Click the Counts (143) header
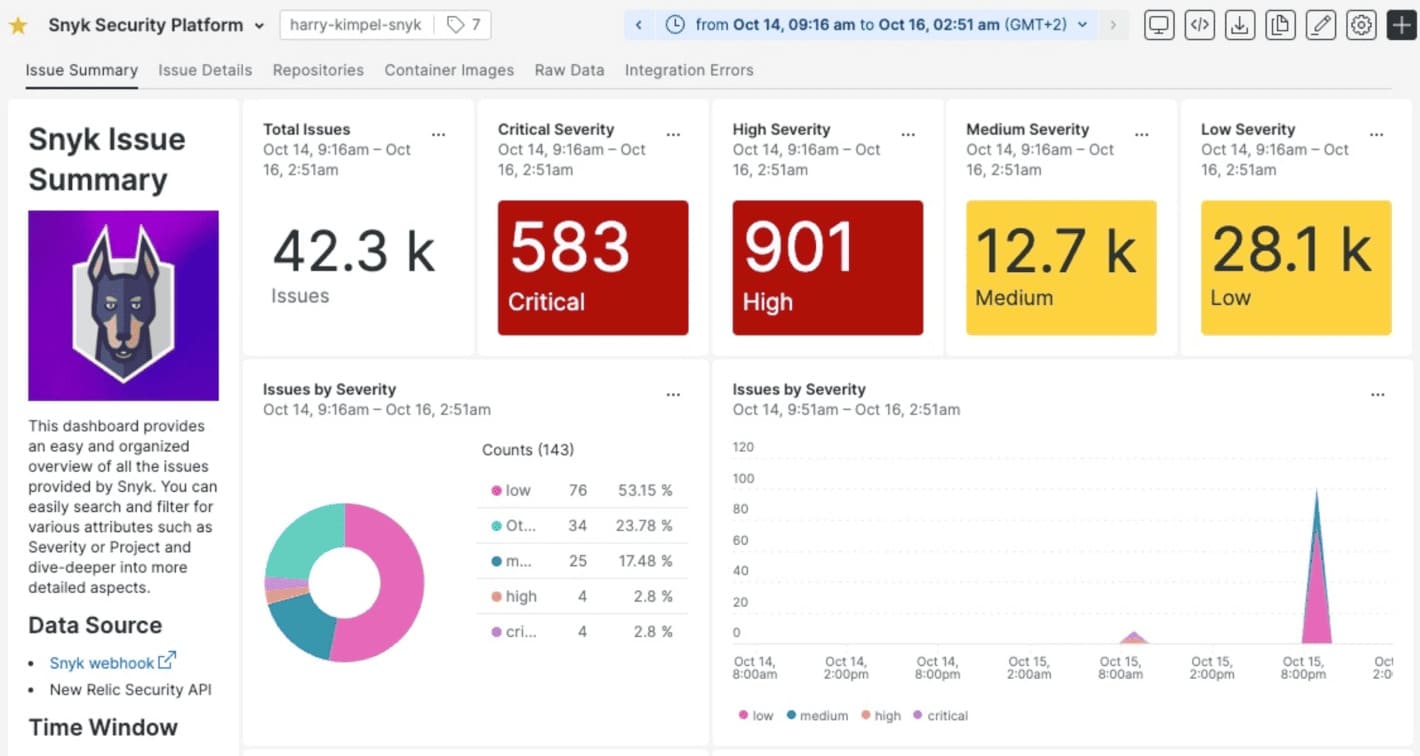The width and height of the screenshot is (1420, 756). (x=528, y=450)
